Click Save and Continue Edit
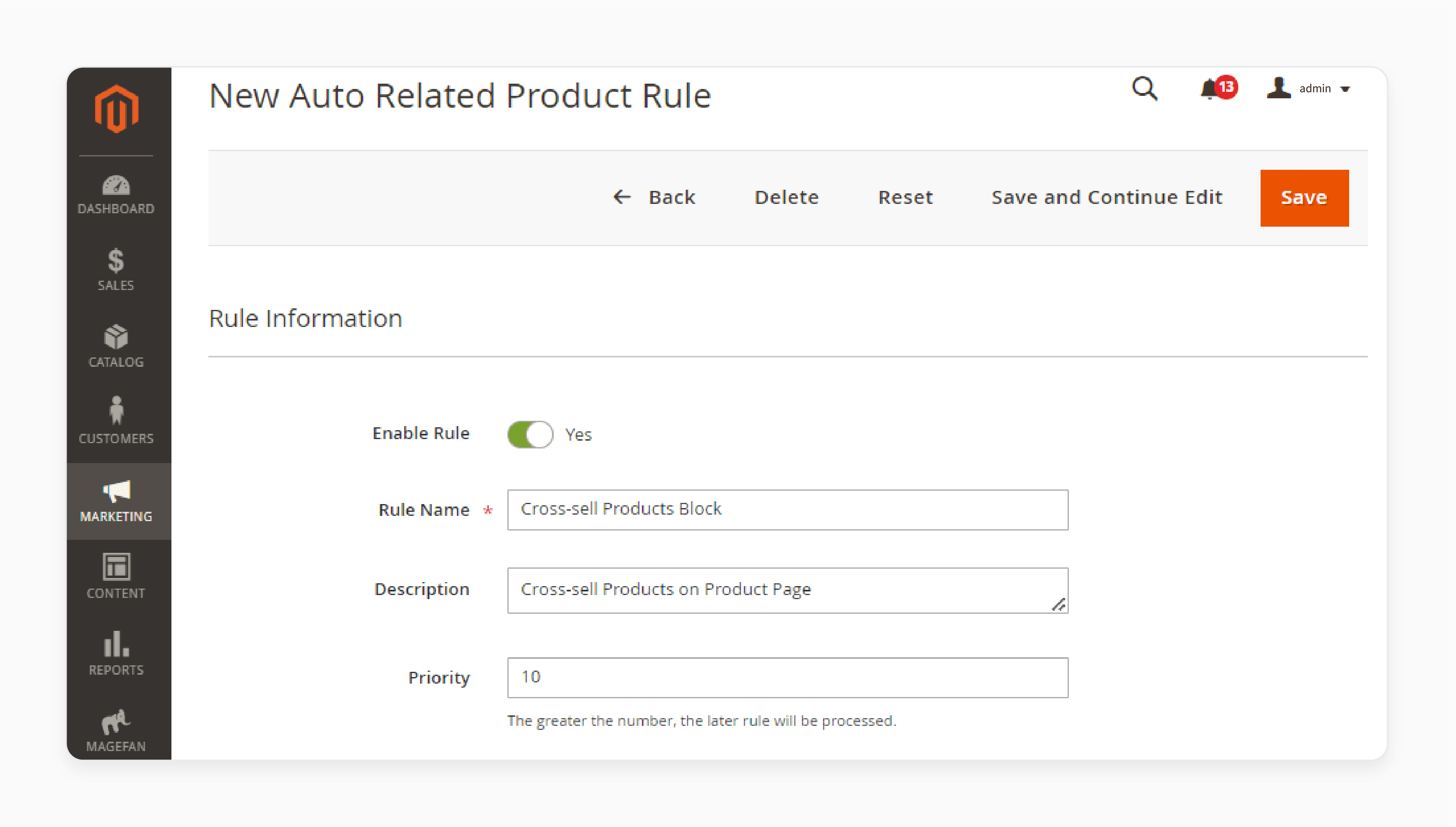 pos(1107,198)
